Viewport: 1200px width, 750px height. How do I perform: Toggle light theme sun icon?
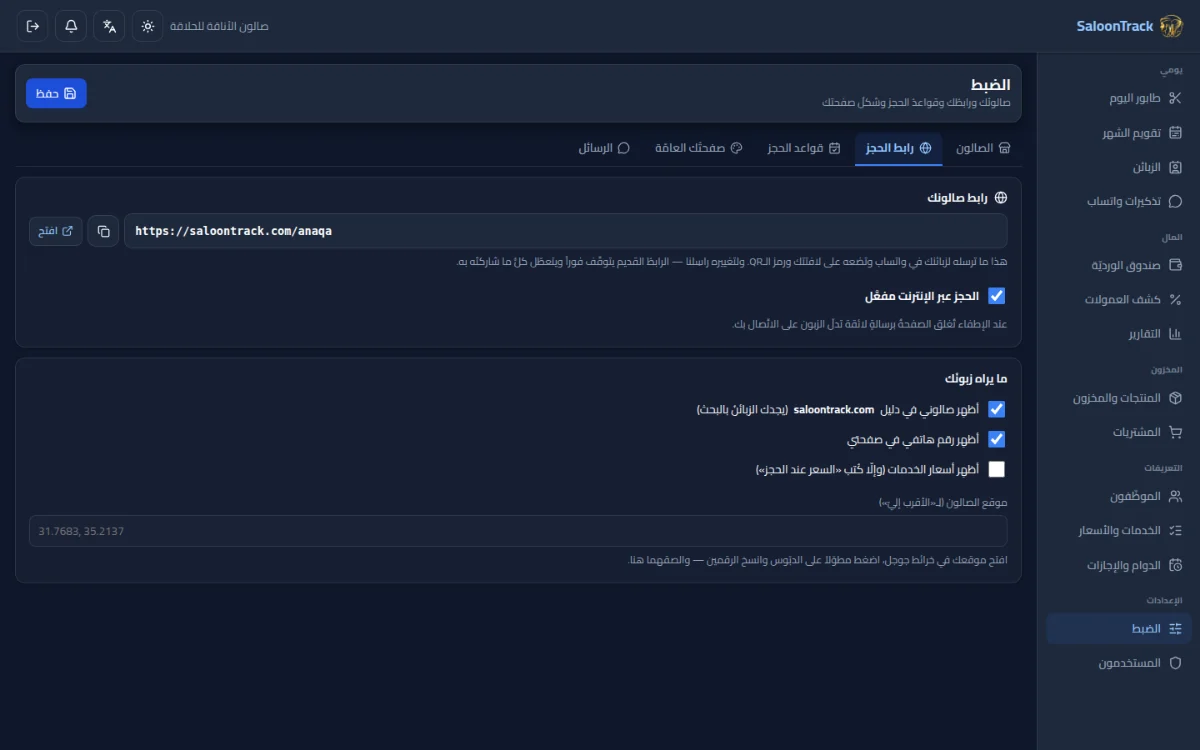tap(147, 26)
